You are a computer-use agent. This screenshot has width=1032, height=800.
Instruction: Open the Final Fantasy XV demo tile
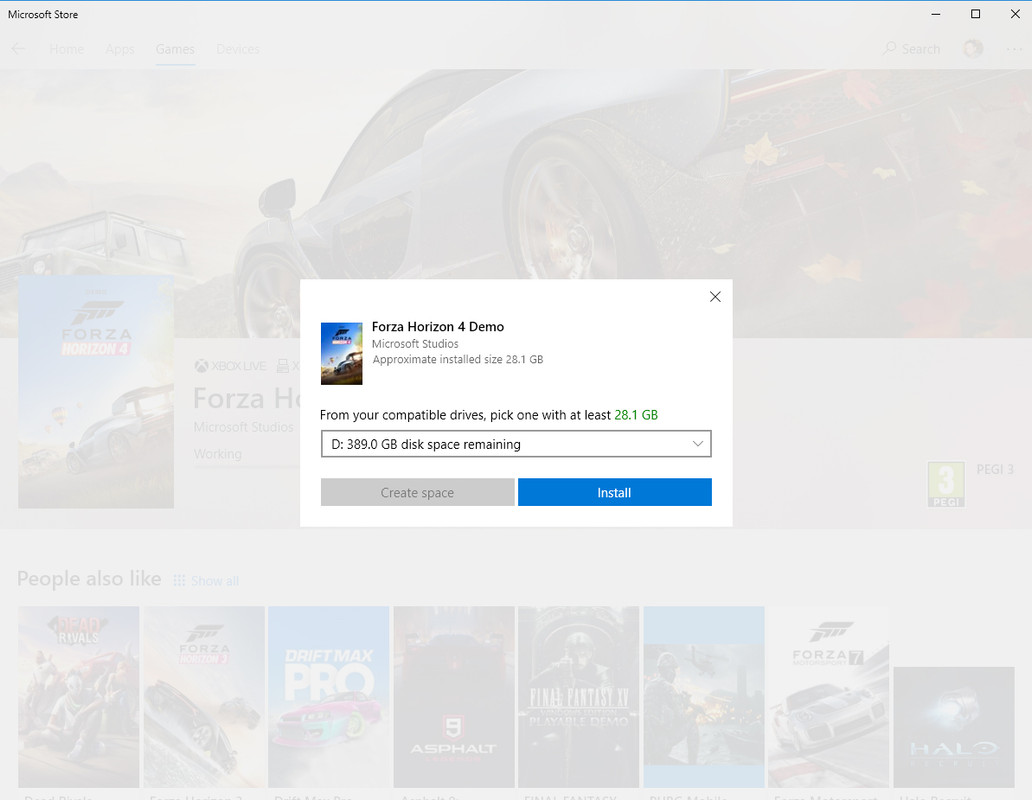click(579, 697)
